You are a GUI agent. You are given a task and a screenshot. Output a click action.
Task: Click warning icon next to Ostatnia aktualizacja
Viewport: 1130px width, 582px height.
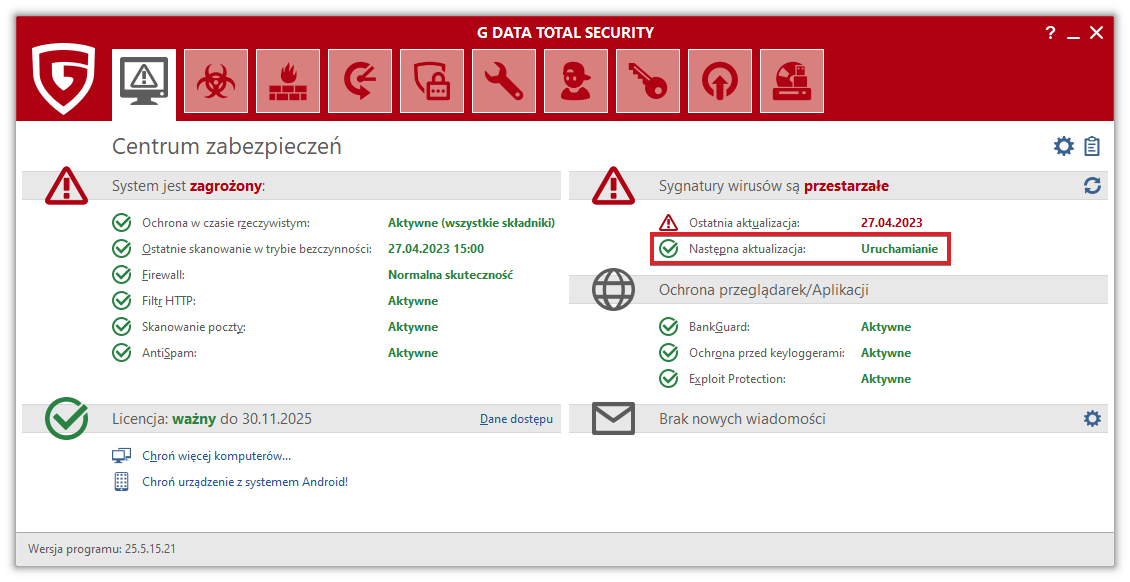669,223
